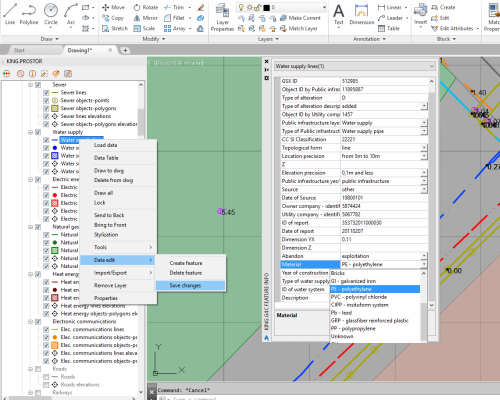The width and height of the screenshot is (500, 400).
Task: Open Layer Properties
Action: tap(222, 17)
